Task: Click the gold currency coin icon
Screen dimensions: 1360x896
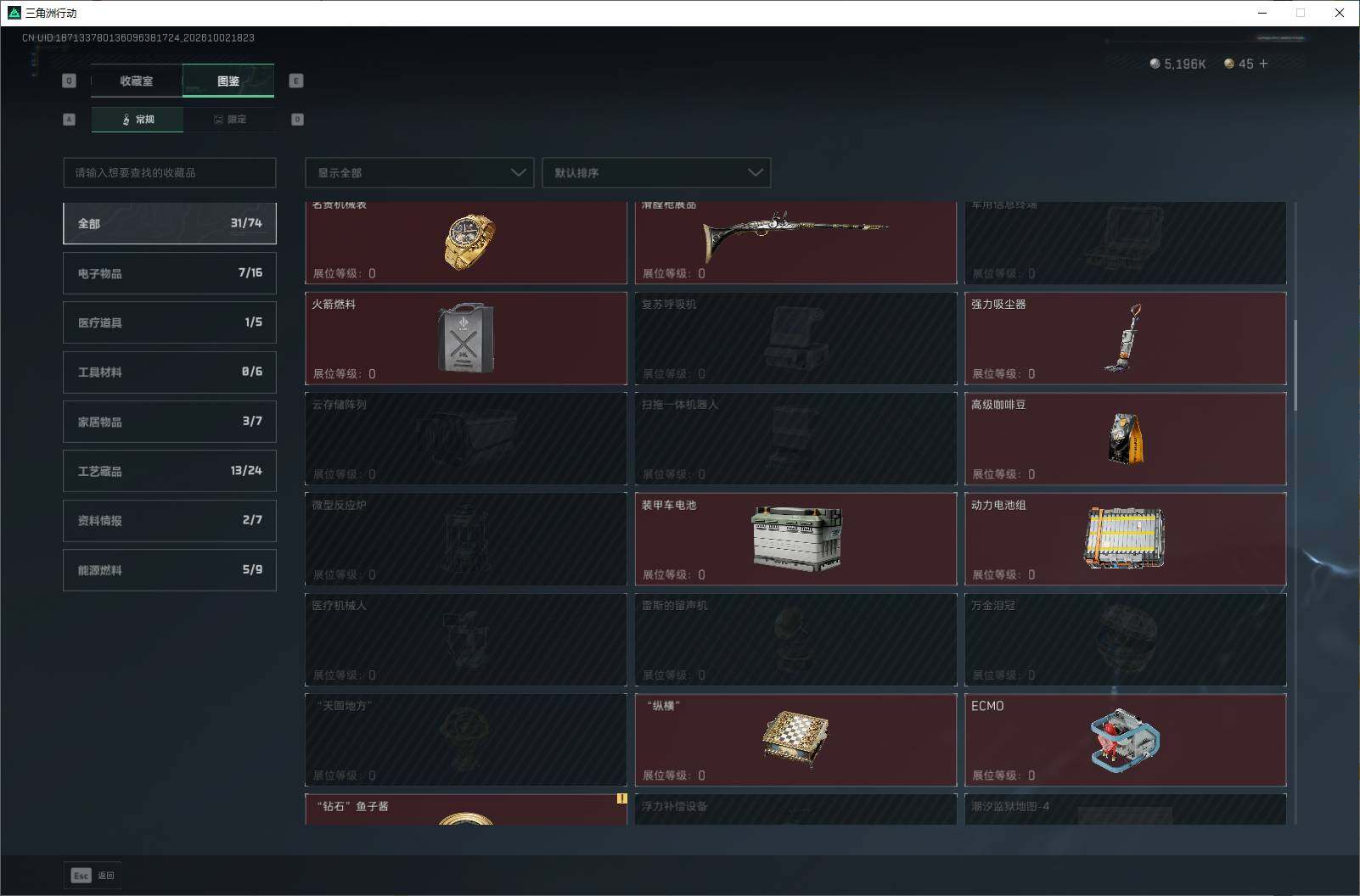Action: point(1228,64)
